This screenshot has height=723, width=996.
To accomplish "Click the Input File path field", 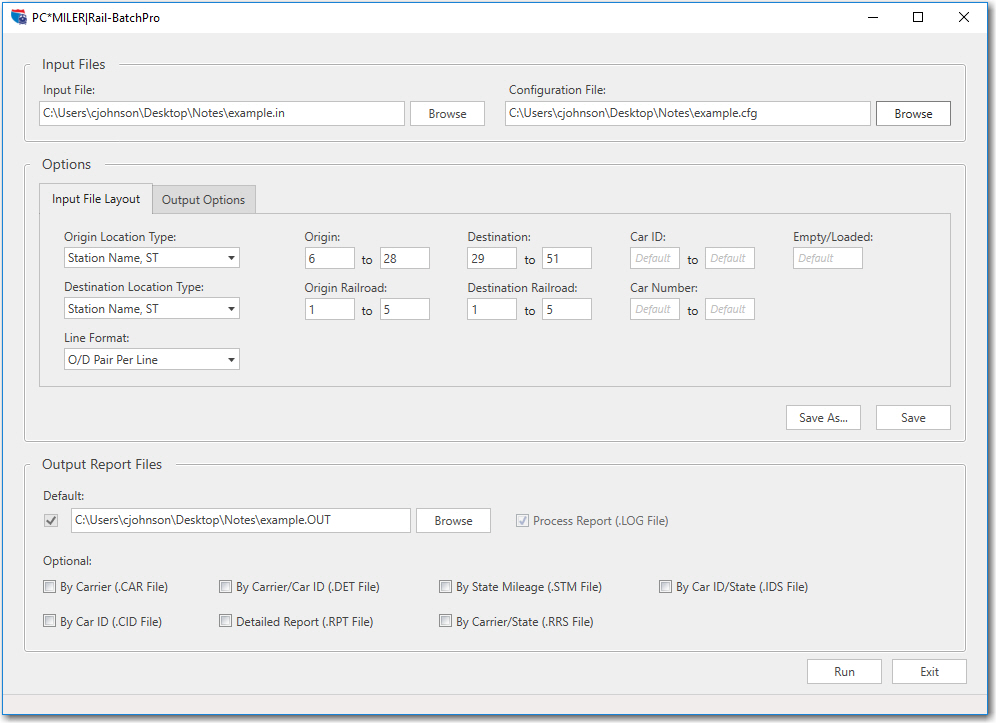I will click(222, 114).
